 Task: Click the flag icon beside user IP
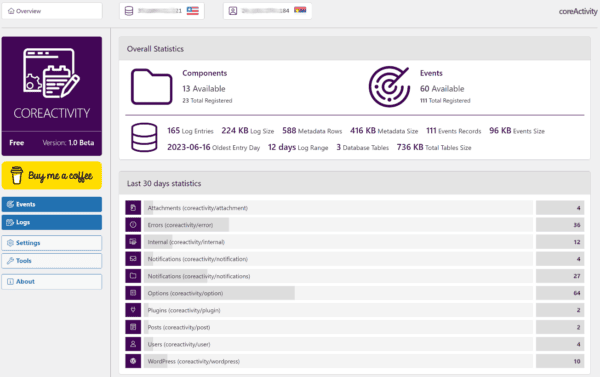(x=300, y=10)
